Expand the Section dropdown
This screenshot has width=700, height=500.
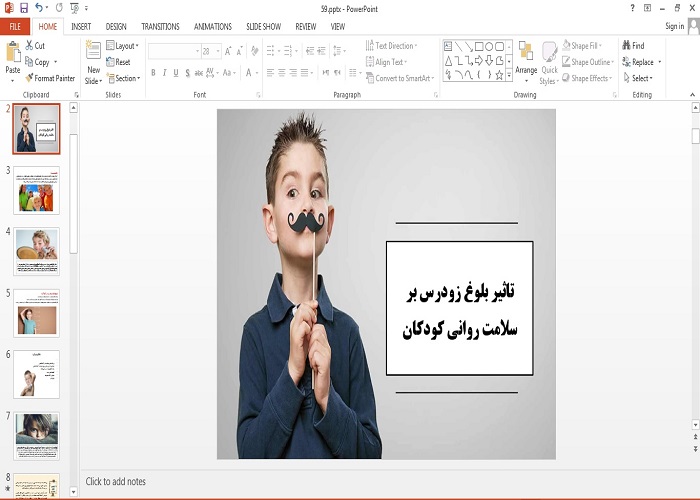pos(123,78)
